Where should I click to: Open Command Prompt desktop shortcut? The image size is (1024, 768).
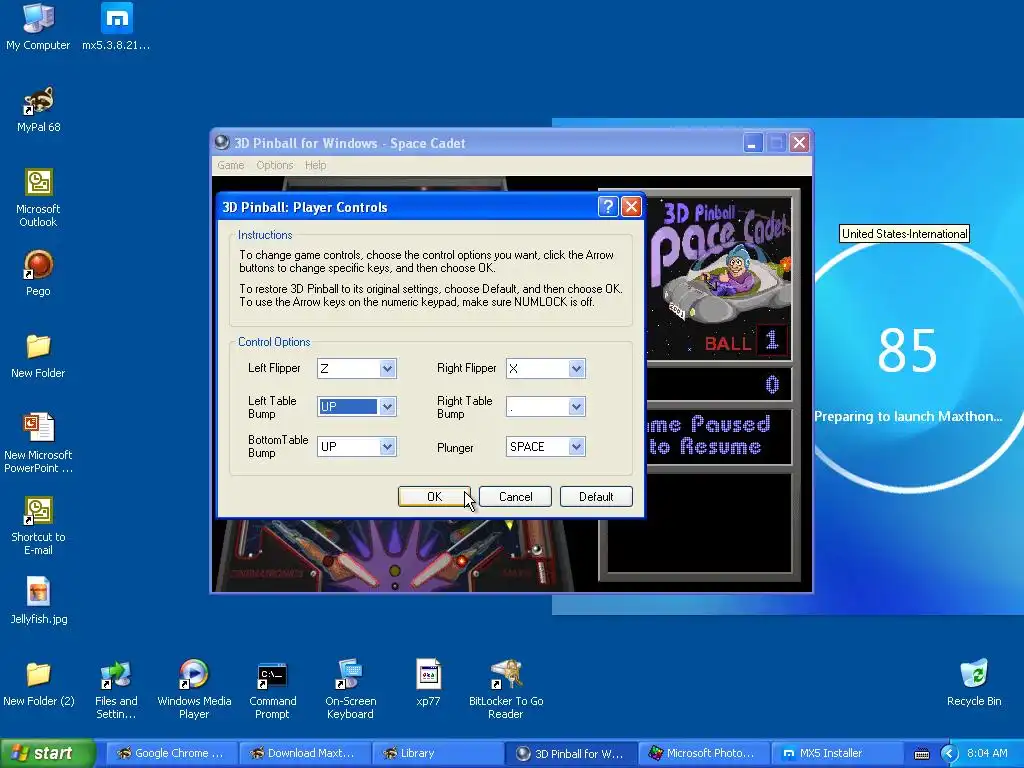click(x=272, y=690)
